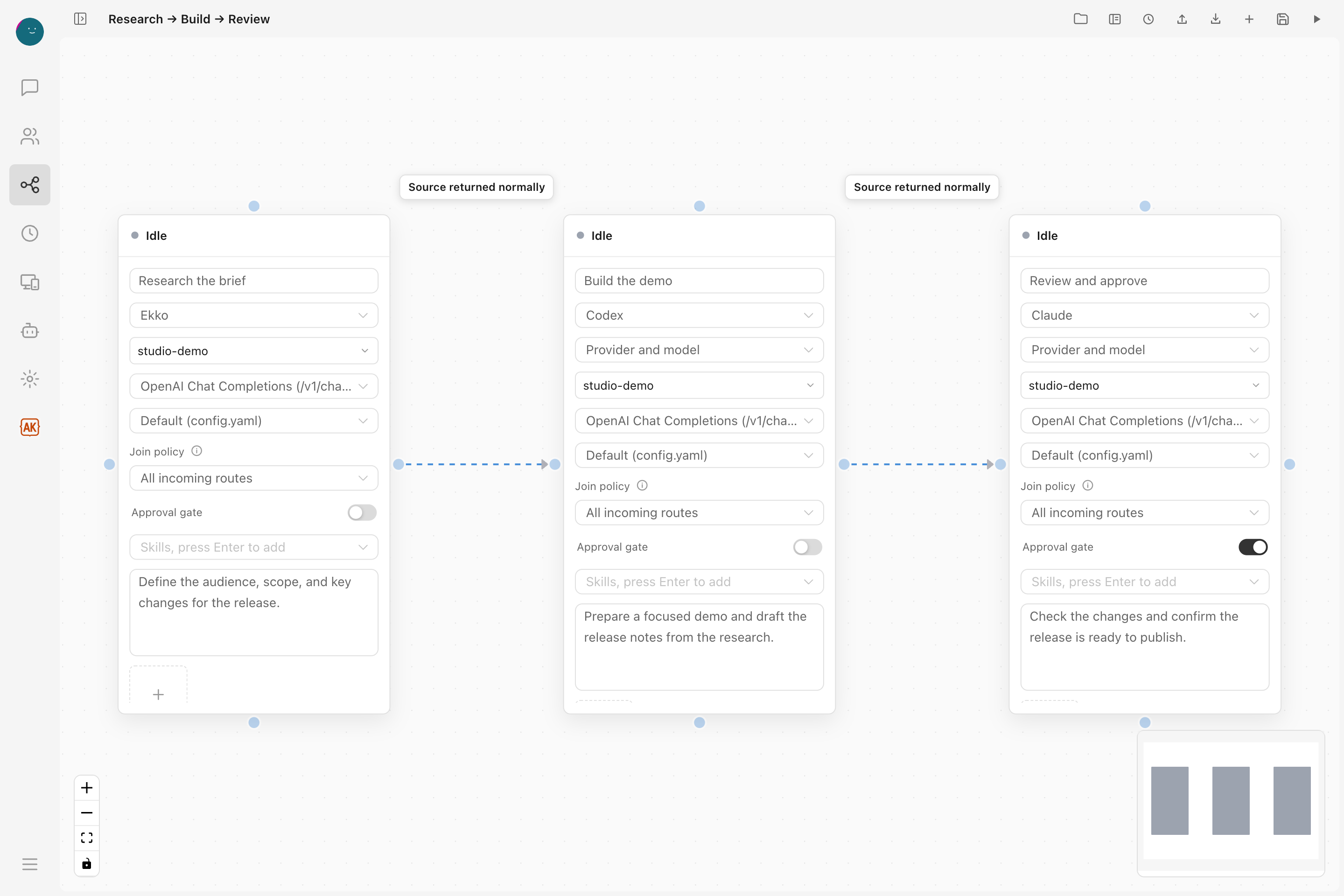Open the Ekko agent dropdown
The height and width of the screenshot is (896, 1344).
[x=254, y=315]
